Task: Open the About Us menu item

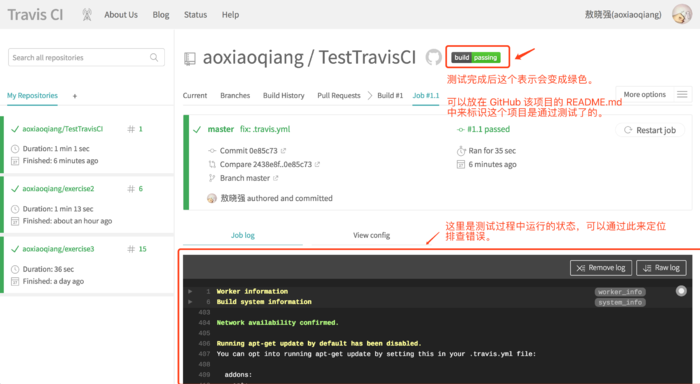Action: click(x=121, y=15)
